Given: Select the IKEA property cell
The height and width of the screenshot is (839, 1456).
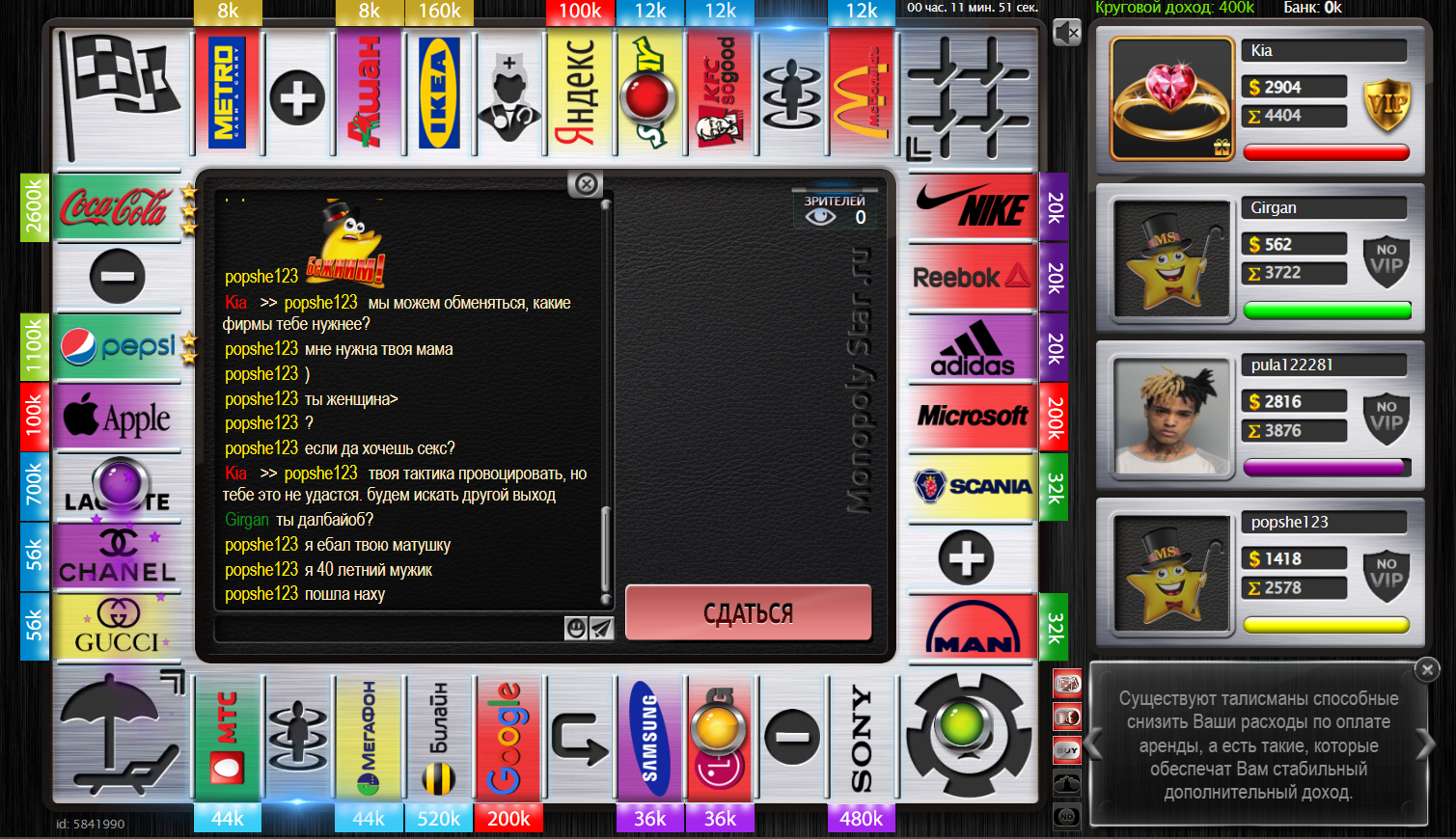Looking at the screenshot, I should 439,93.
